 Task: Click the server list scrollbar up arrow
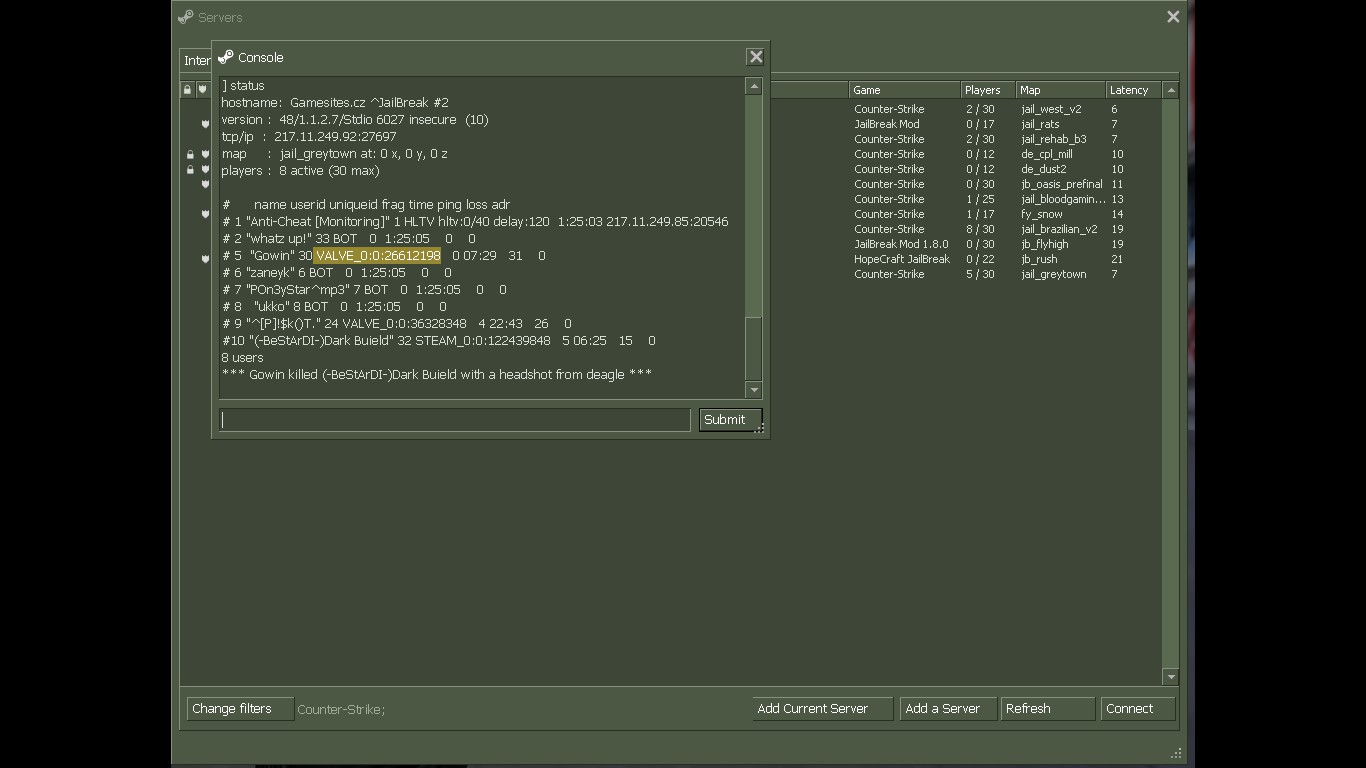click(1171, 90)
